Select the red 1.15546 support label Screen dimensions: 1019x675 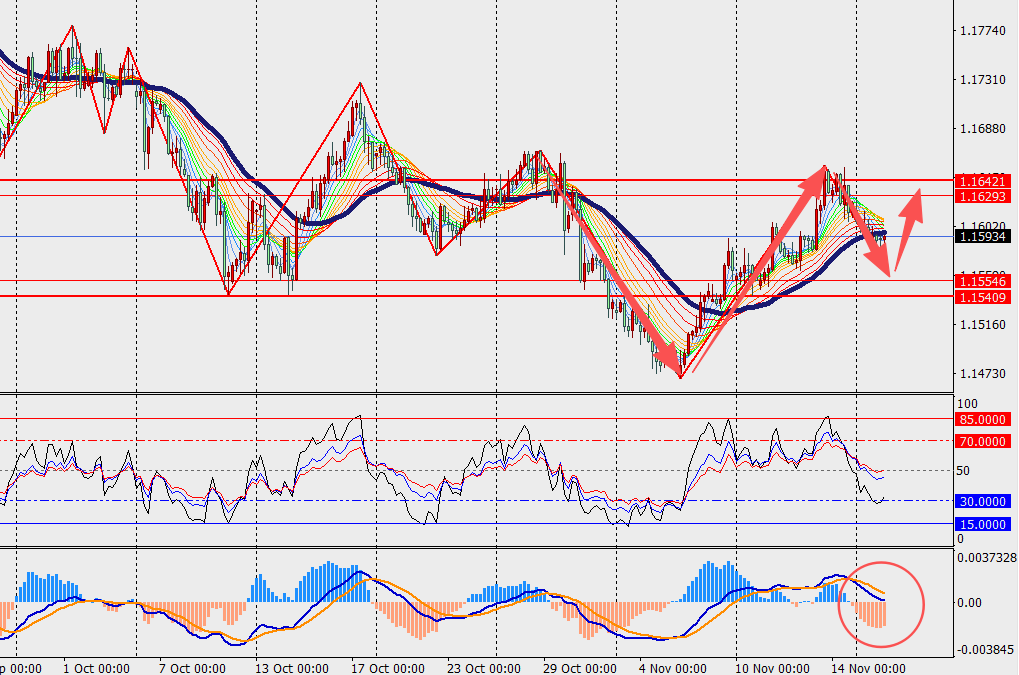click(981, 283)
